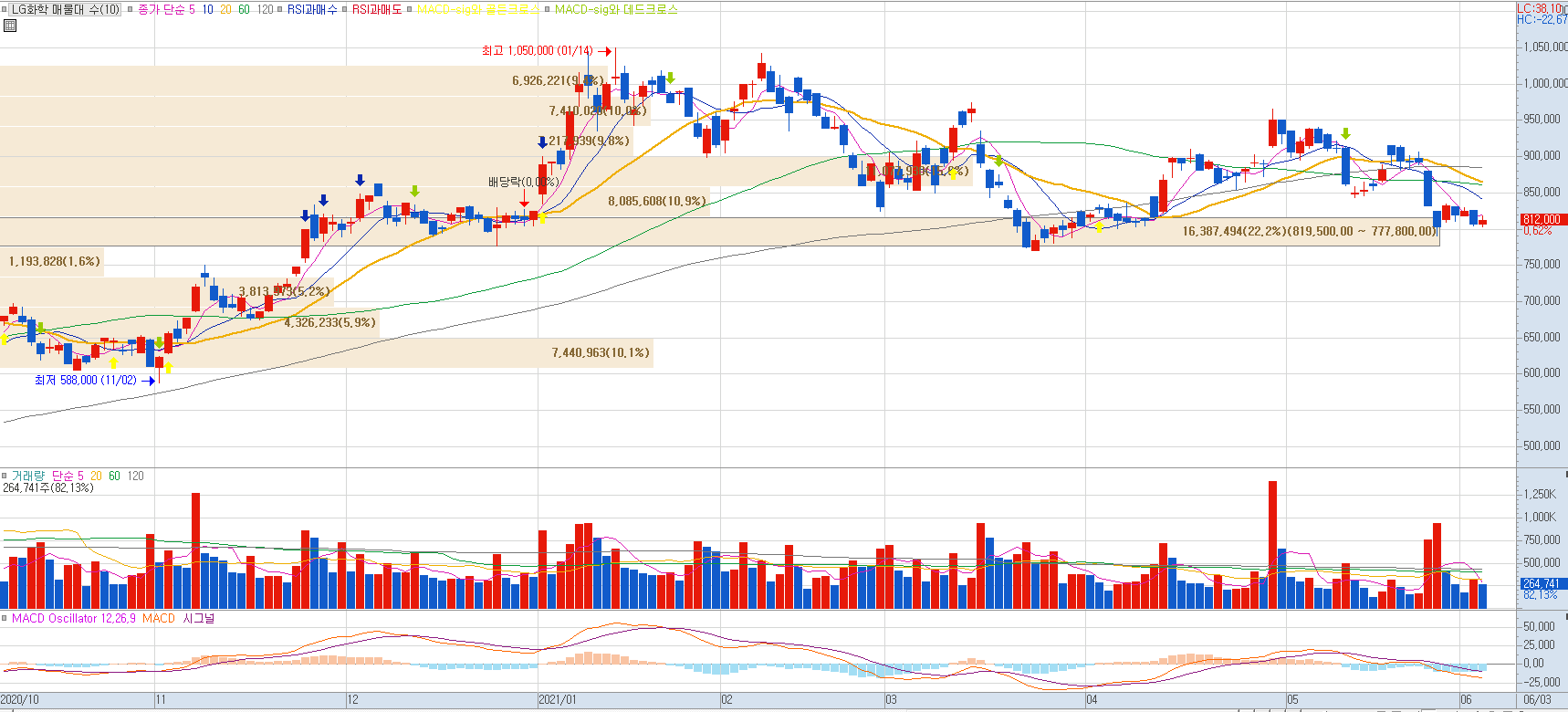Click the 1,250K volume axis label
The width and height of the screenshot is (1568, 712).
(x=1540, y=494)
